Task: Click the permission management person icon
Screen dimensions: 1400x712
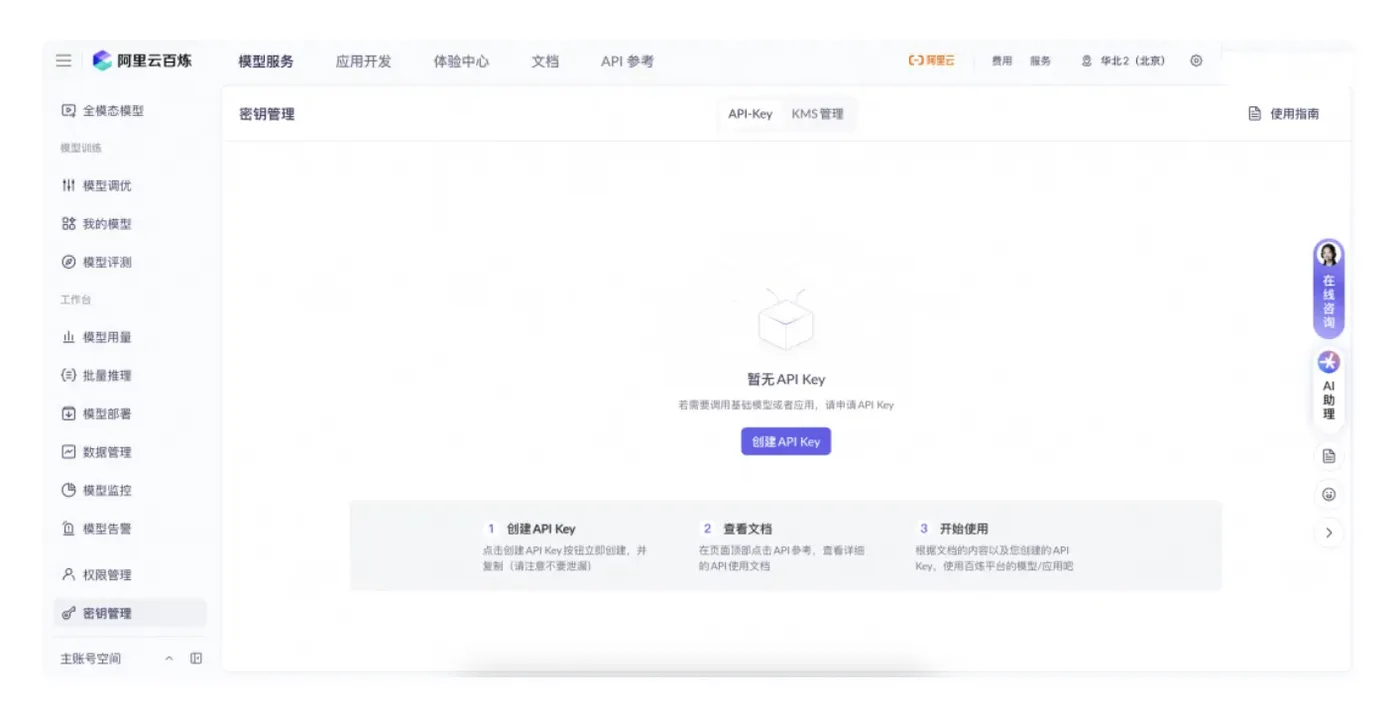Action: coord(68,575)
